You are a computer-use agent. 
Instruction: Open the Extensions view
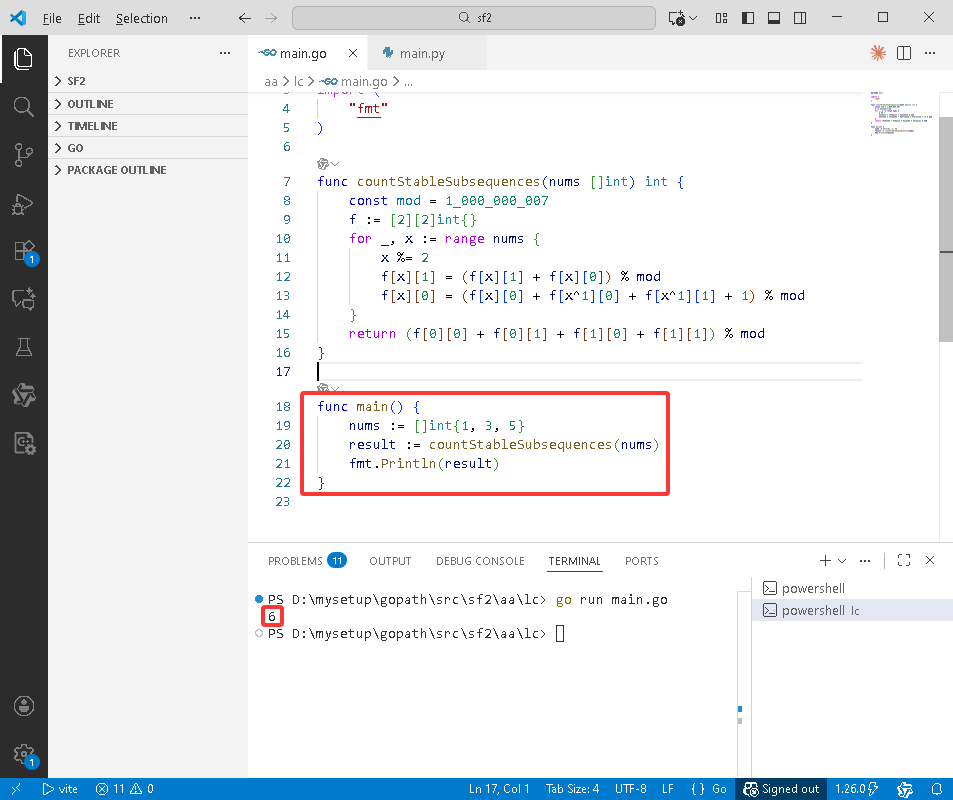click(24, 251)
